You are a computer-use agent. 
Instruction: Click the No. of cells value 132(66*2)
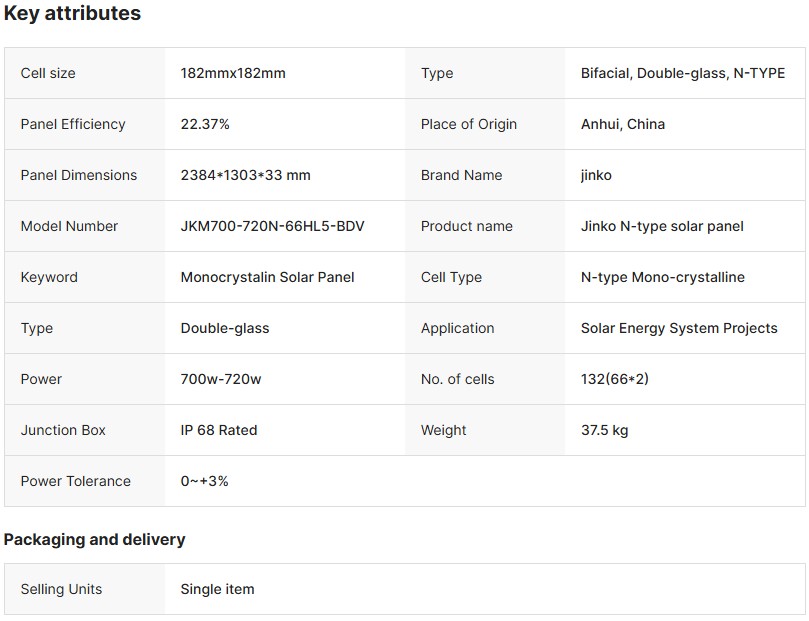point(621,379)
